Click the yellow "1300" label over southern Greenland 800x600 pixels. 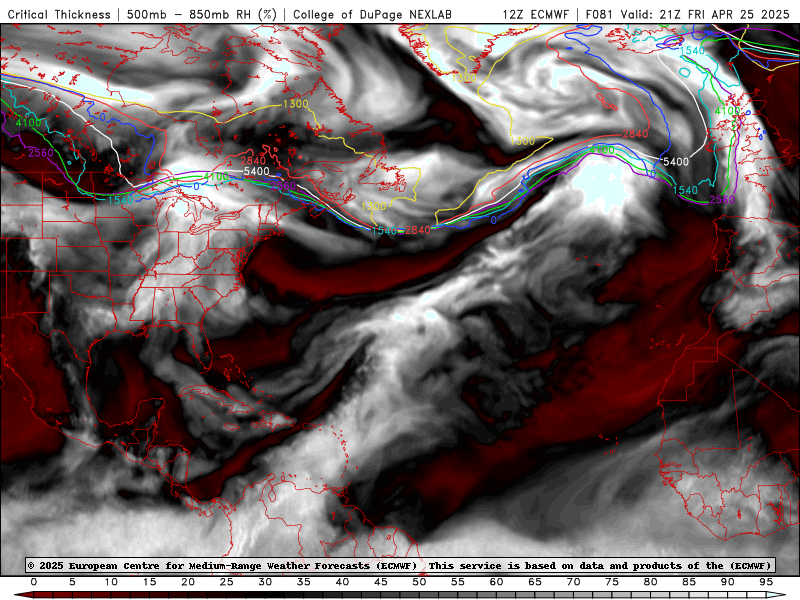pyautogui.click(x=464, y=78)
